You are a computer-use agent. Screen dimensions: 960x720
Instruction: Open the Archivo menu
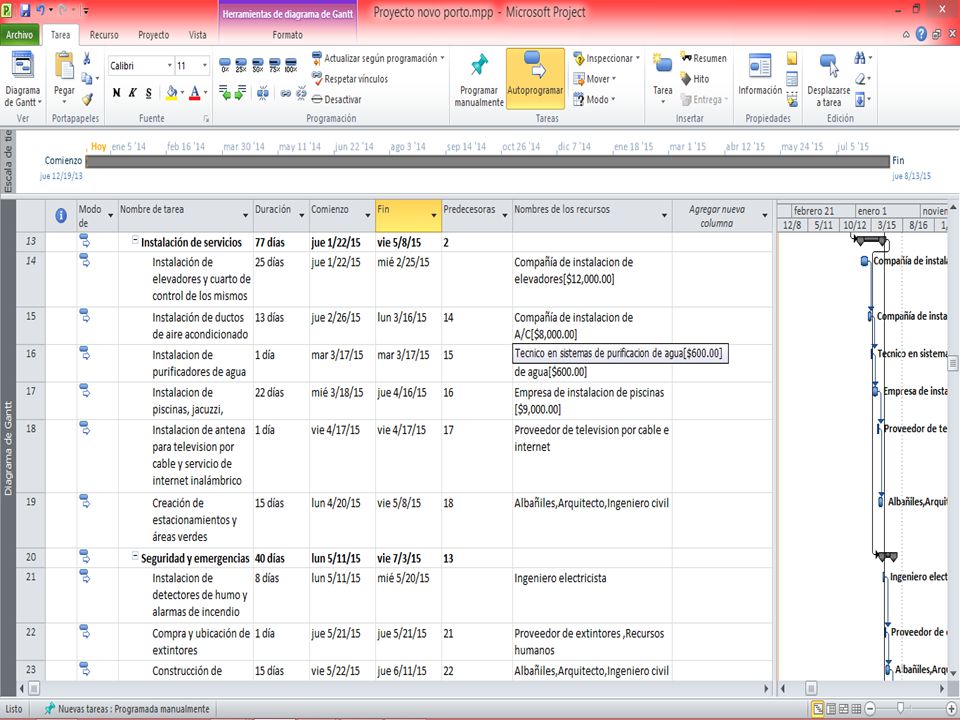click(20, 35)
